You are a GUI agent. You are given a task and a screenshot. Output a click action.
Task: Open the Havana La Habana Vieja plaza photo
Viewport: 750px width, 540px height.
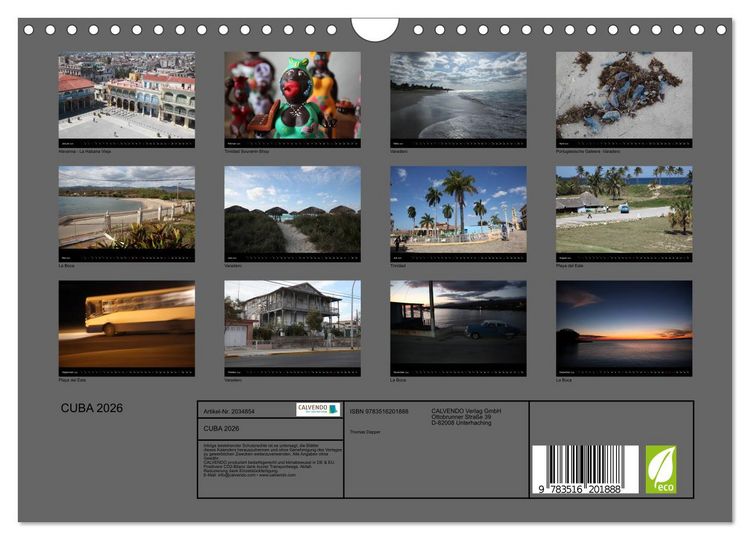pos(127,95)
